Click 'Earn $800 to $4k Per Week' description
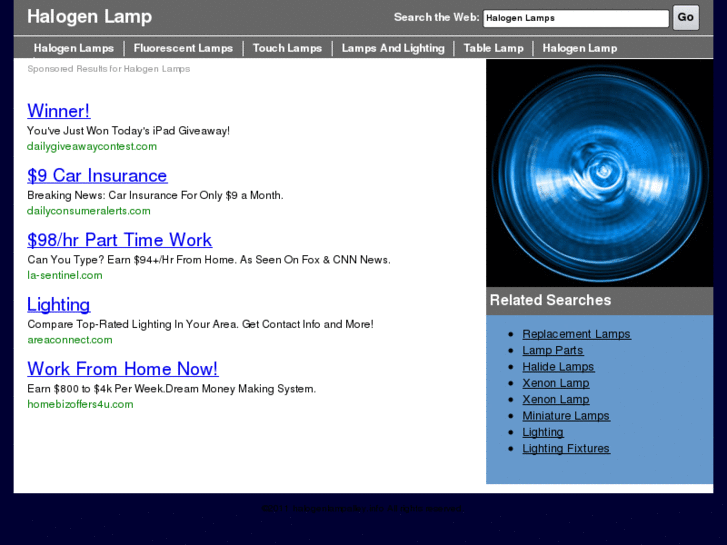727x545 pixels. [172, 389]
